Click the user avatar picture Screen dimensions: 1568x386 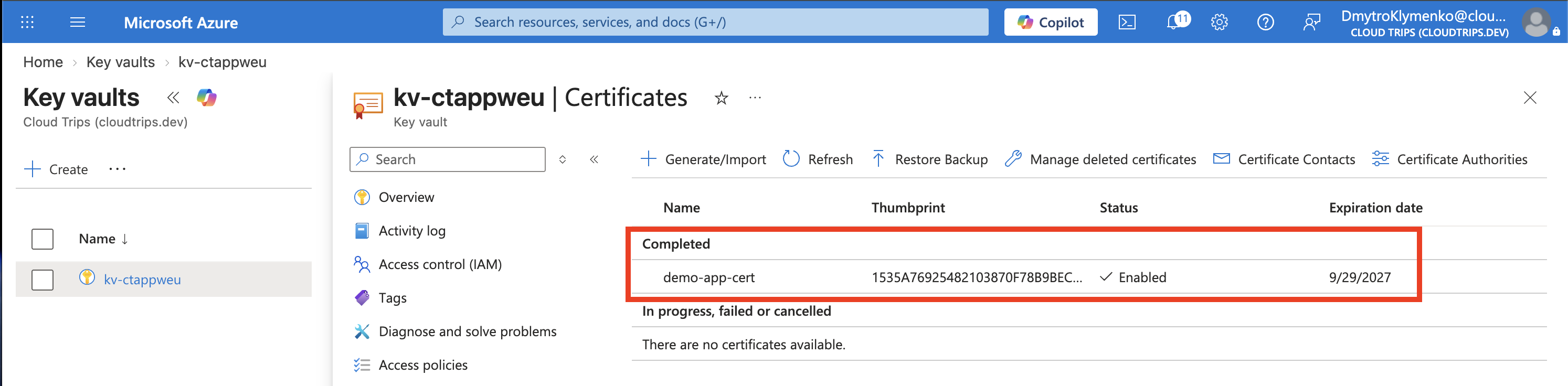coord(1536,23)
